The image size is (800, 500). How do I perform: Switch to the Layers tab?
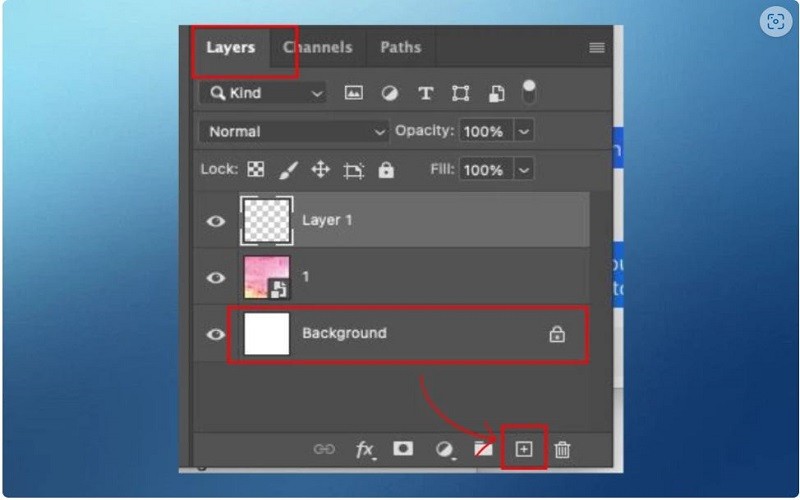(x=231, y=47)
